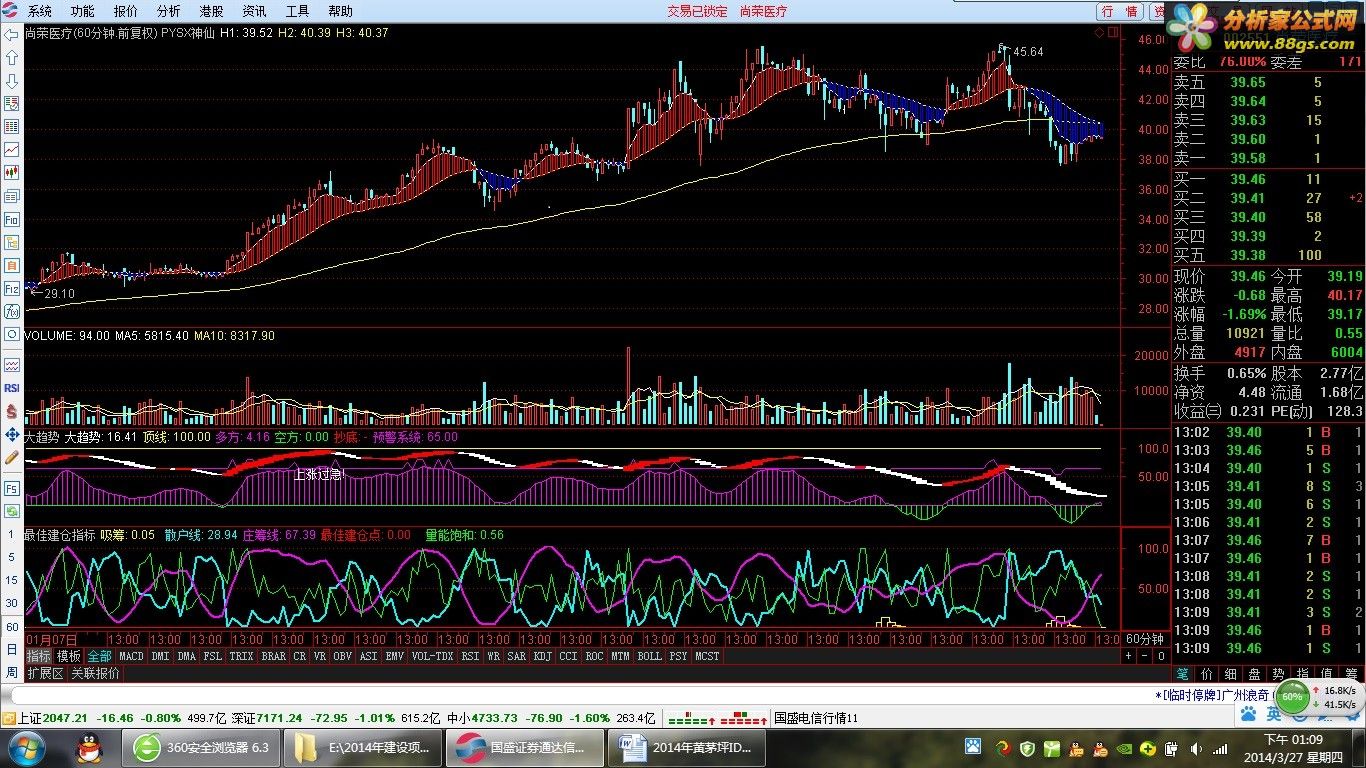
Task: Click the Baidu paw icon on IME bar
Action: click(x=1248, y=713)
